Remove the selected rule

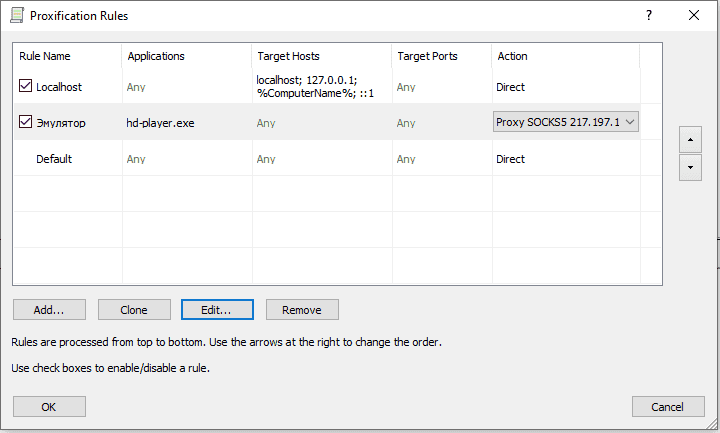pyautogui.click(x=302, y=310)
